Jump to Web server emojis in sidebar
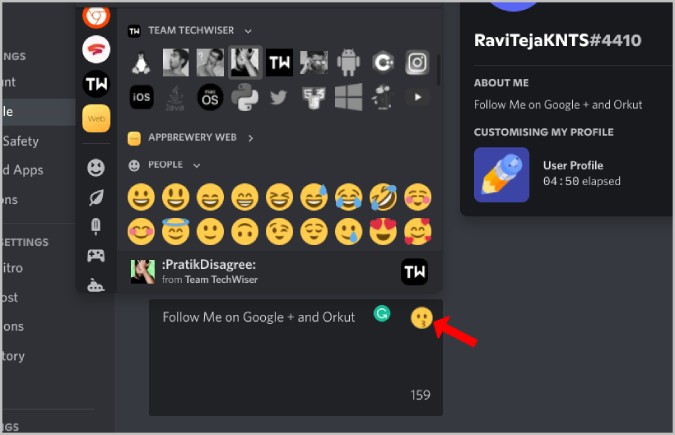 pyautogui.click(x=96, y=118)
